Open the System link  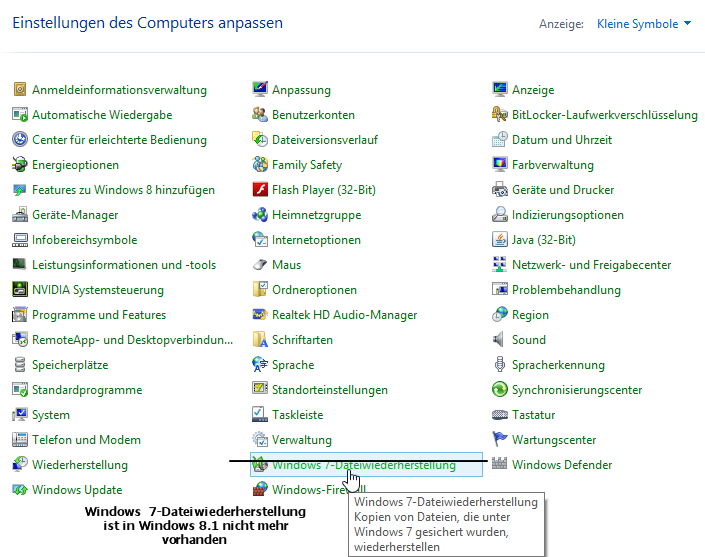coord(51,414)
